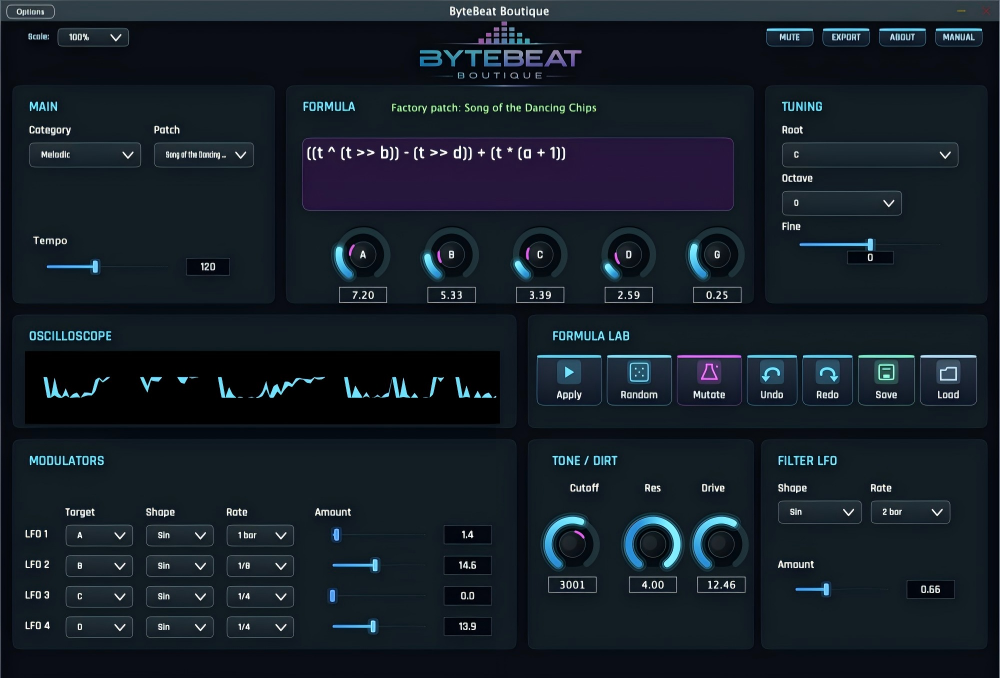Click the Res knob

tap(652, 543)
